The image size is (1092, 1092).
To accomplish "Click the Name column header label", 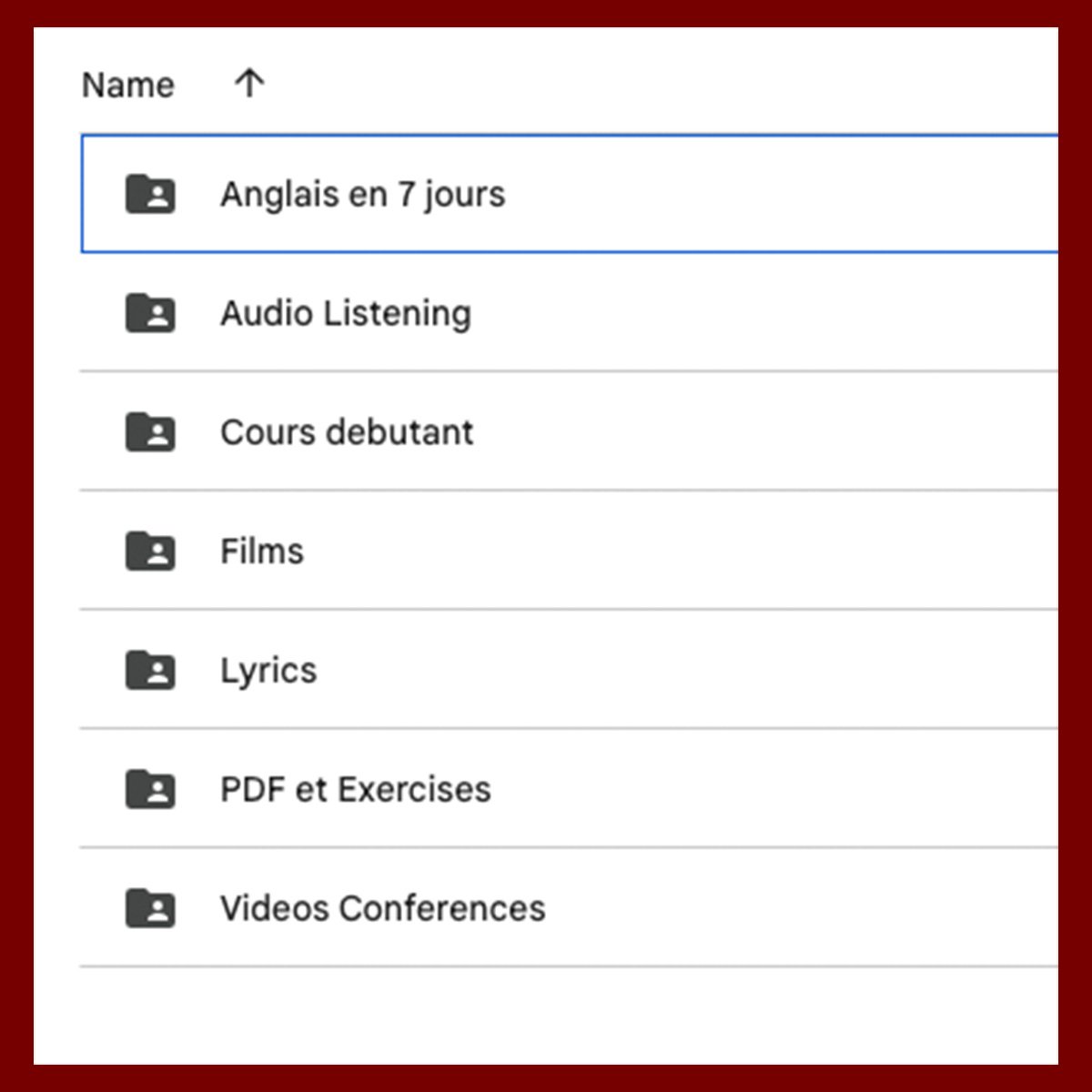I will (127, 85).
